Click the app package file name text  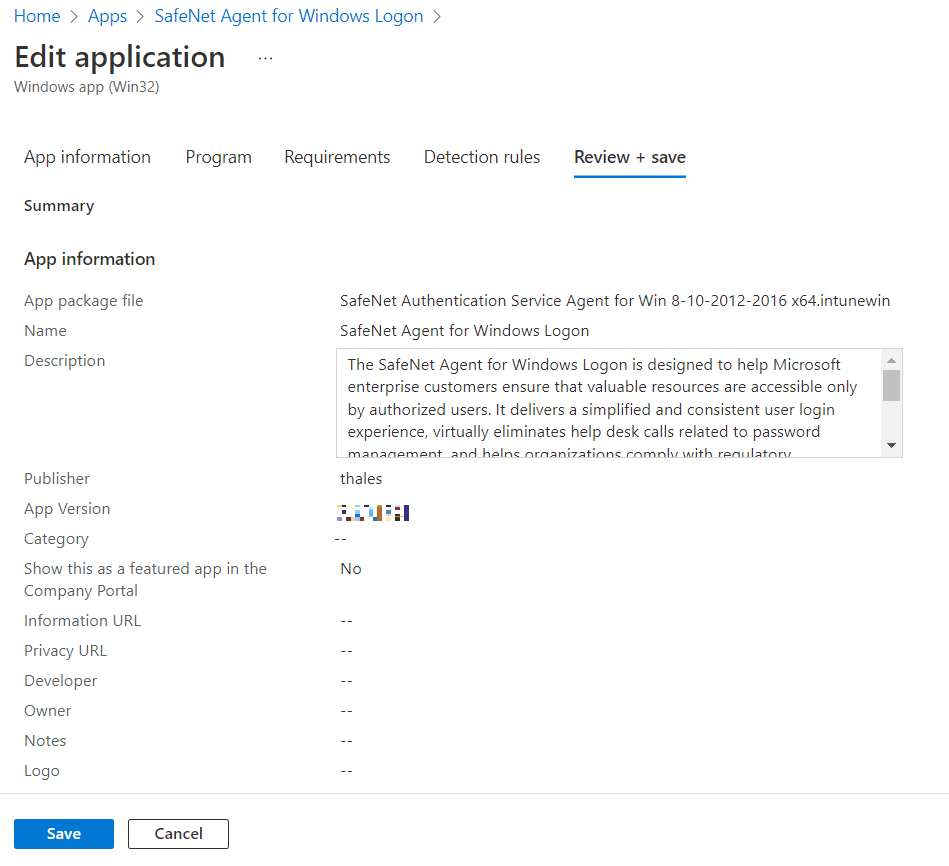(615, 301)
